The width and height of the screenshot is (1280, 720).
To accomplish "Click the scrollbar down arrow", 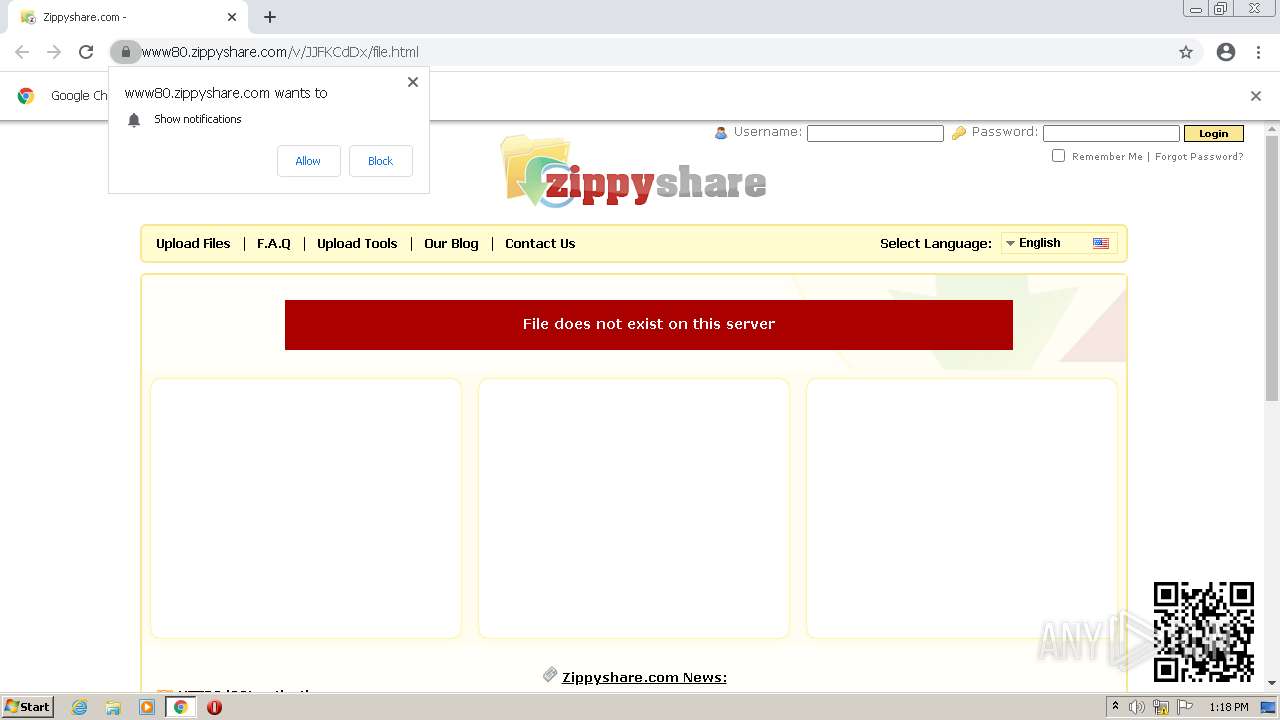I will click(1272, 683).
